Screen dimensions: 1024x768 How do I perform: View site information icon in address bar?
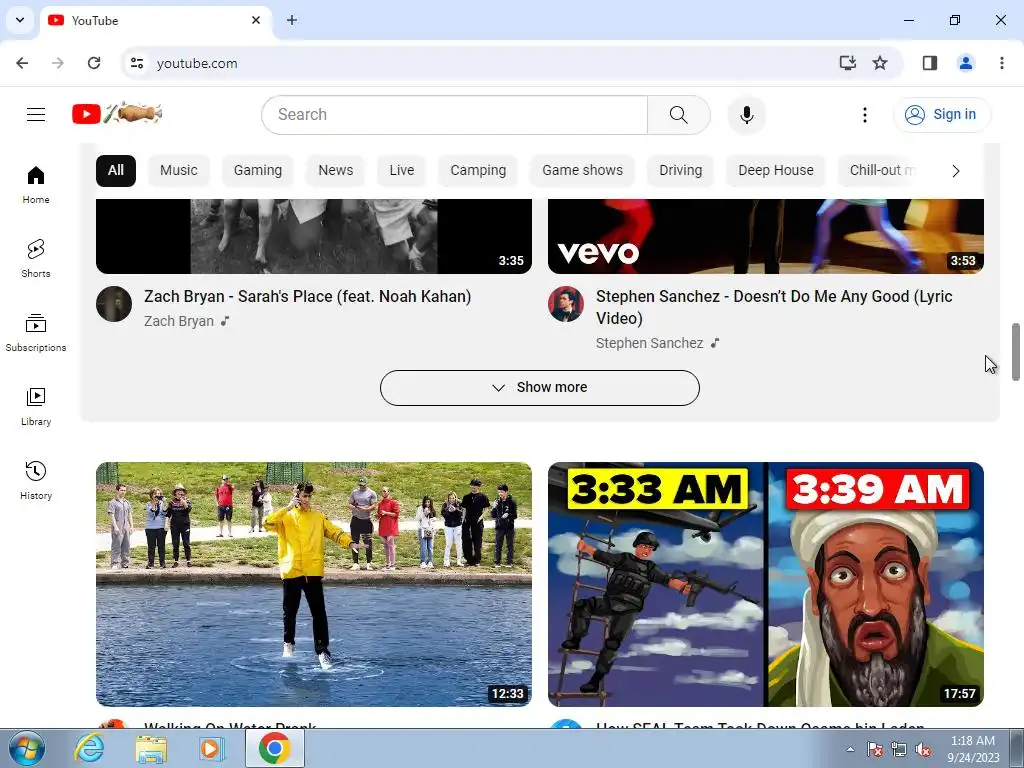(136, 63)
